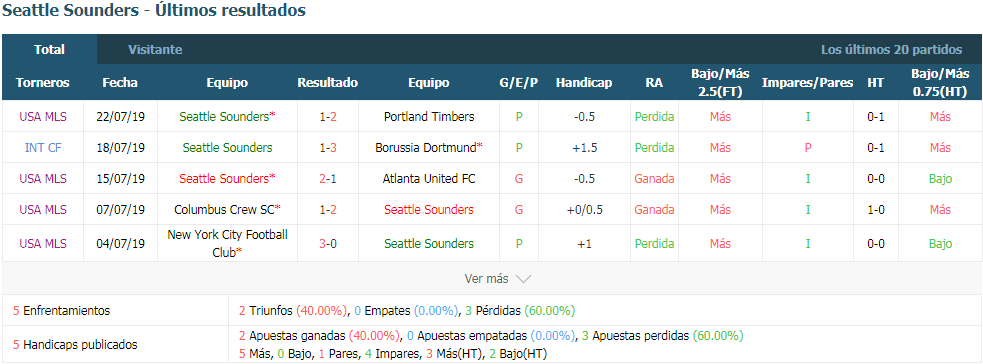
Task: Expand the Ver más chevron arrow
Action: tap(523, 279)
